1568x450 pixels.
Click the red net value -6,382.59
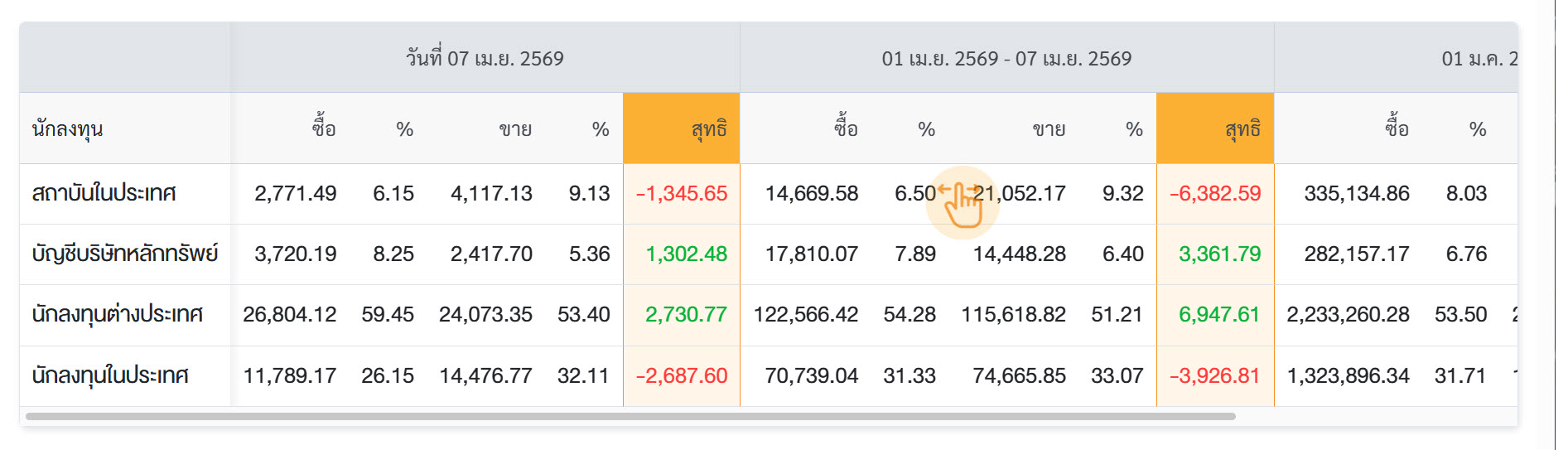coord(1215,194)
